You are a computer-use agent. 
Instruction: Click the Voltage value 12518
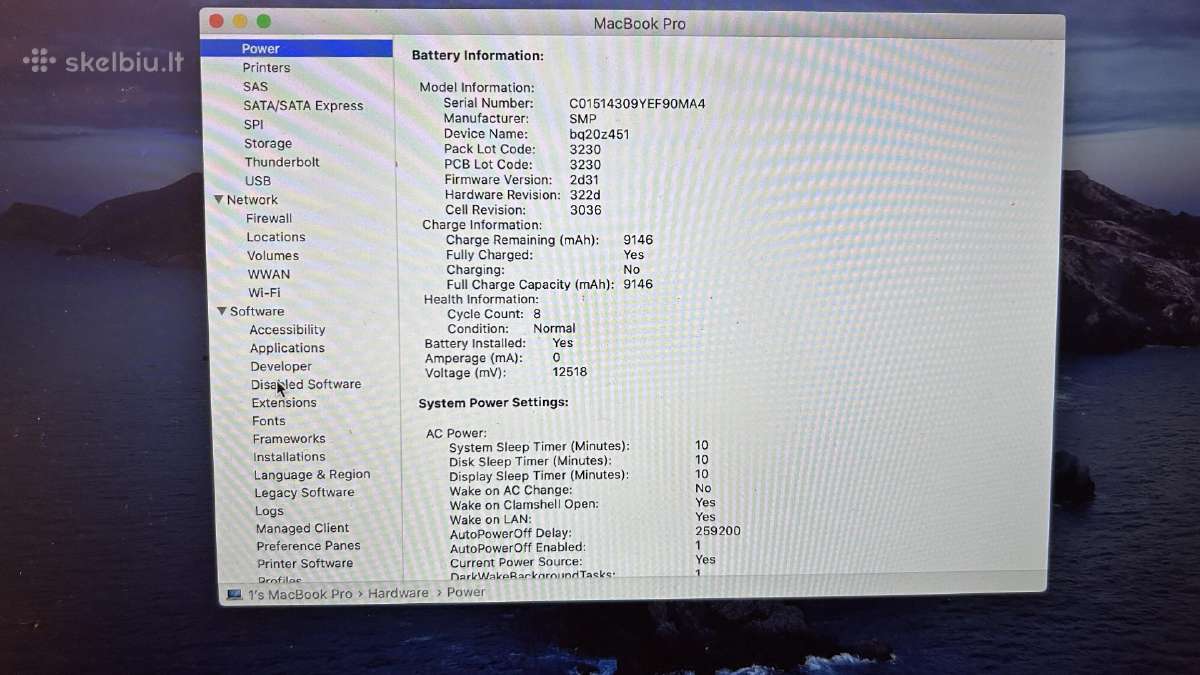click(570, 372)
